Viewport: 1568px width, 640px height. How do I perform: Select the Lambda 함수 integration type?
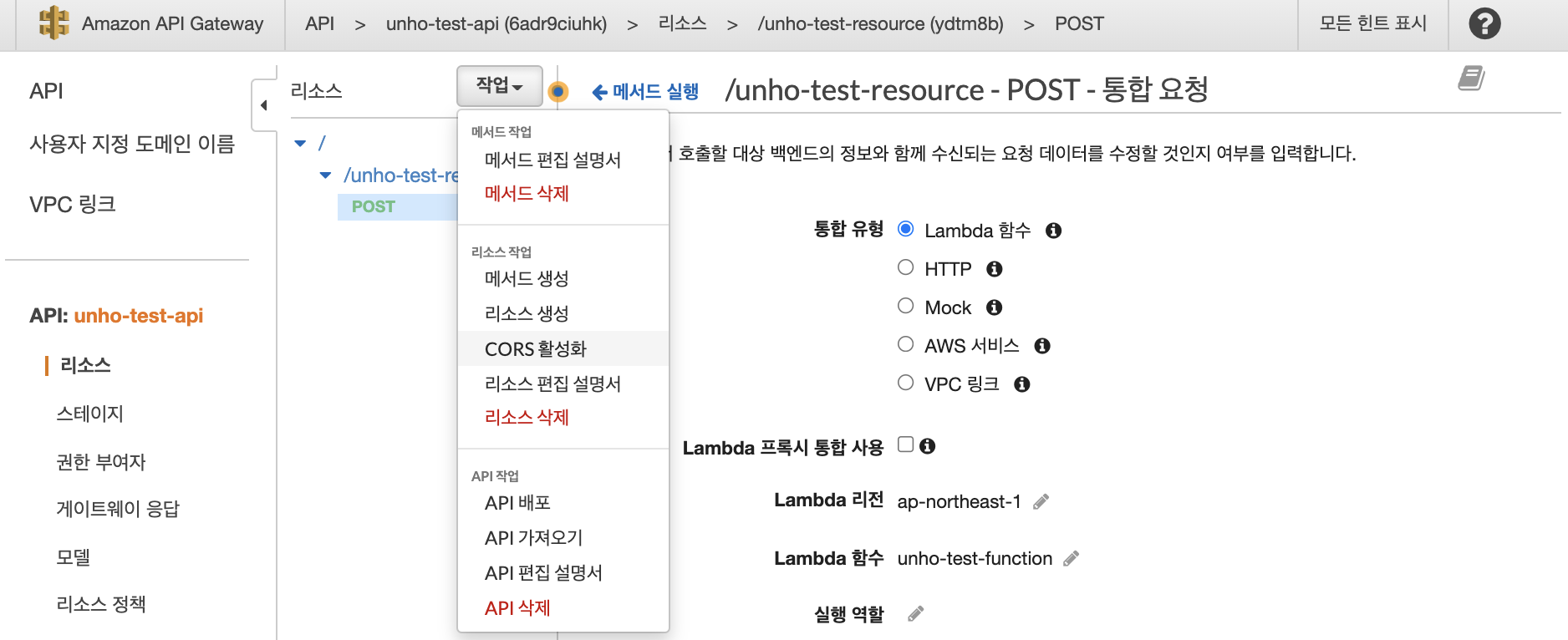(x=905, y=229)
